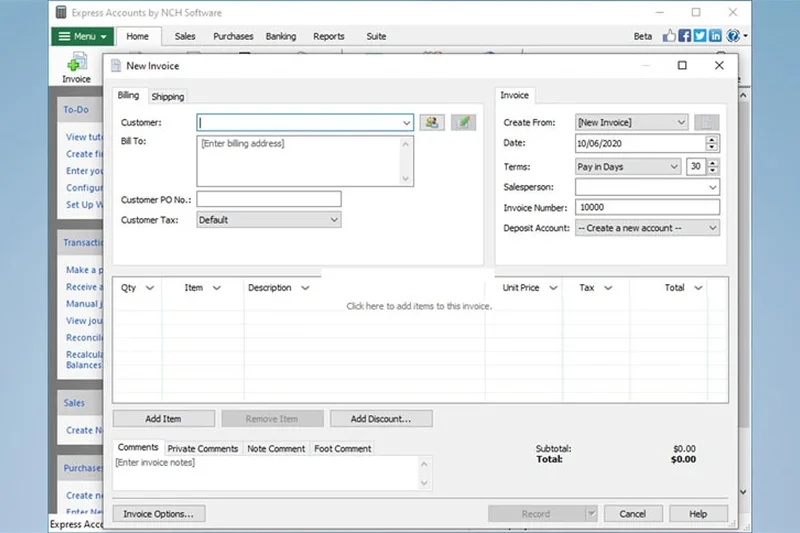Viewport: 800px width, 533px height.
Task: Click the Add Item button
Action: [x=163, y=419]
